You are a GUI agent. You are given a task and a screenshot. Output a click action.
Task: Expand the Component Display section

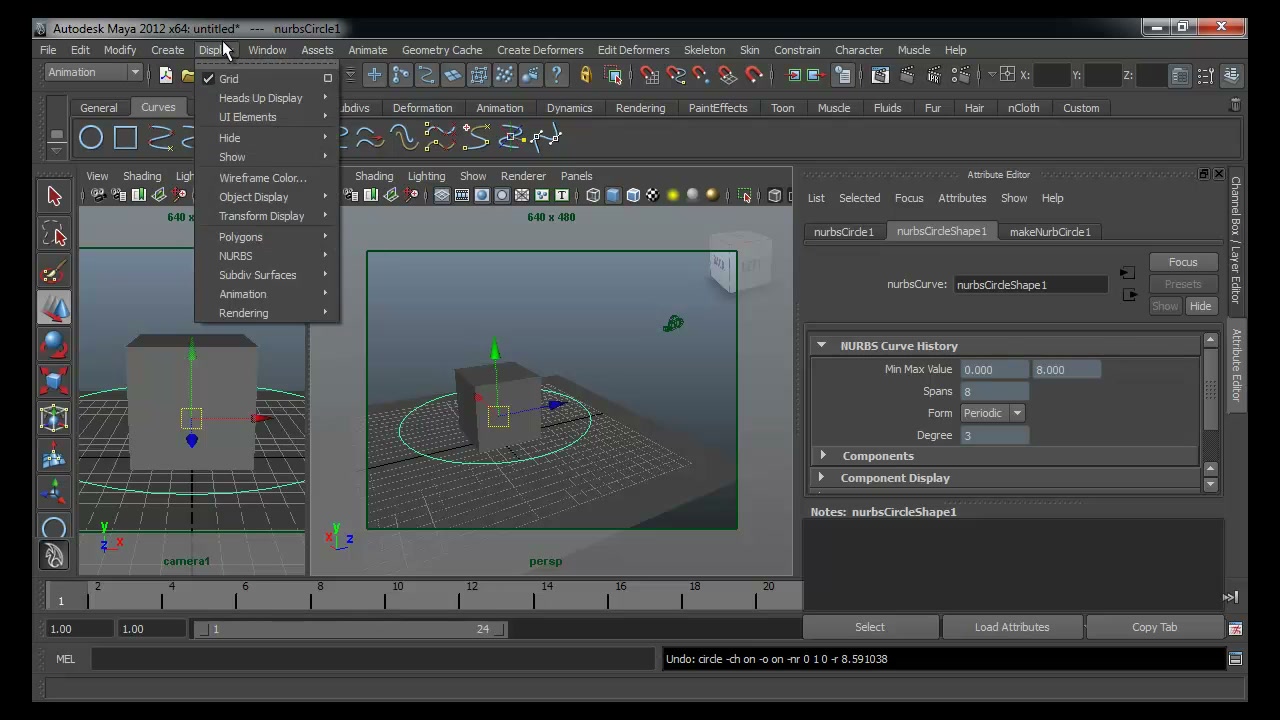822,478
